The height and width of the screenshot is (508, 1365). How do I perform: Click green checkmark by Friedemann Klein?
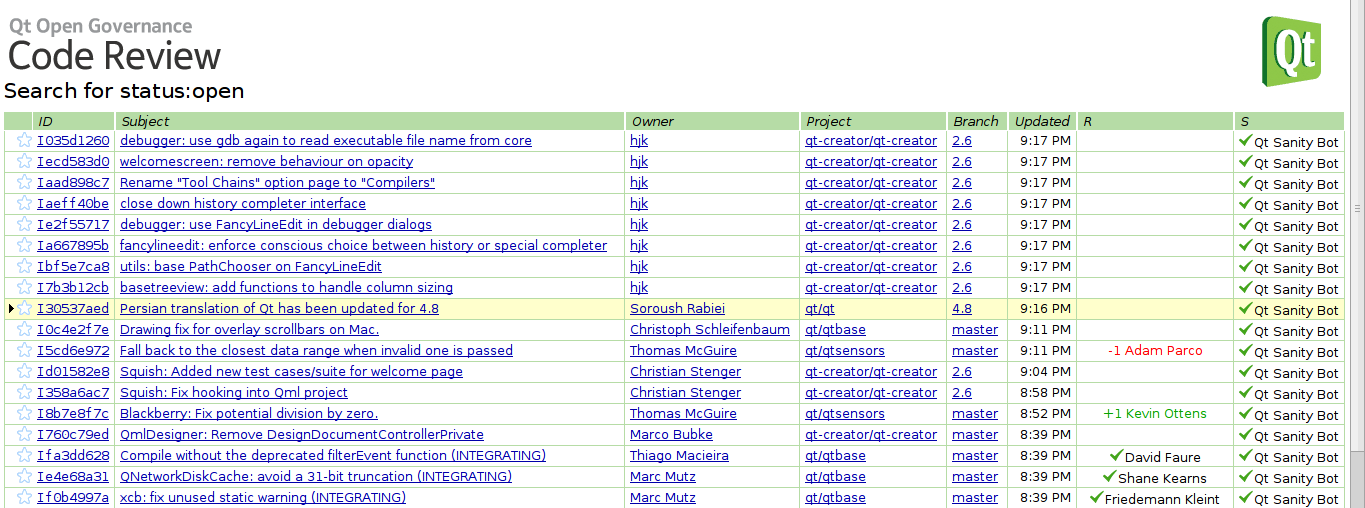[1095, 498]
